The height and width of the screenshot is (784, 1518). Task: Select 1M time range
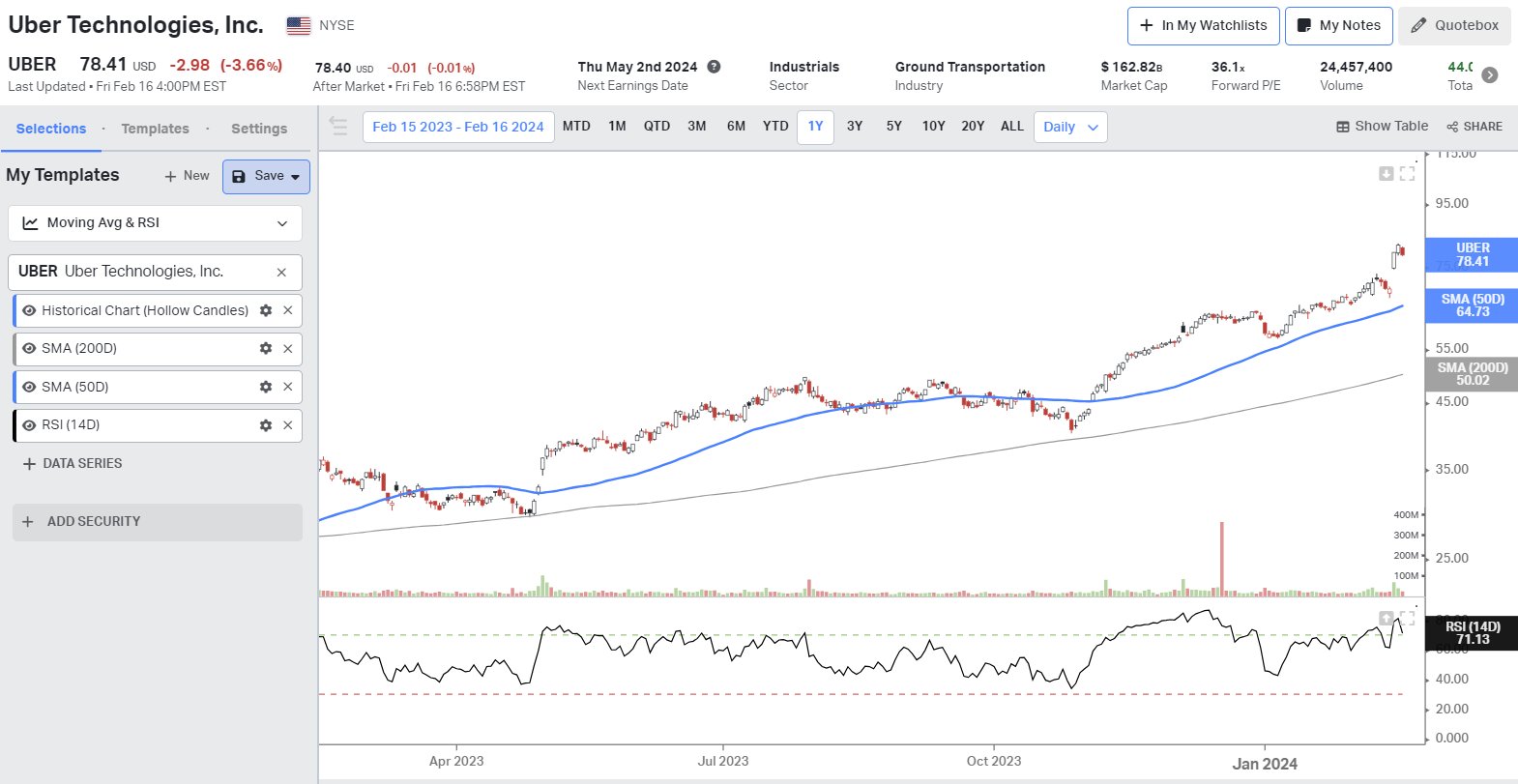tap(617, 127)
